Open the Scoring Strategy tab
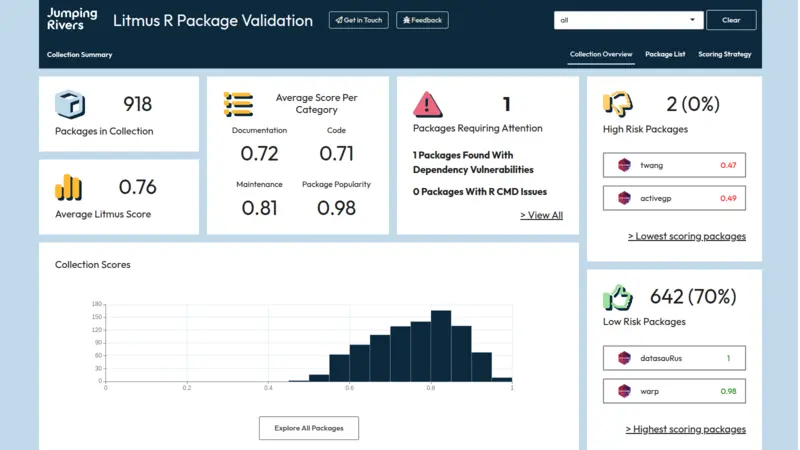 click(x=724, y=54)
